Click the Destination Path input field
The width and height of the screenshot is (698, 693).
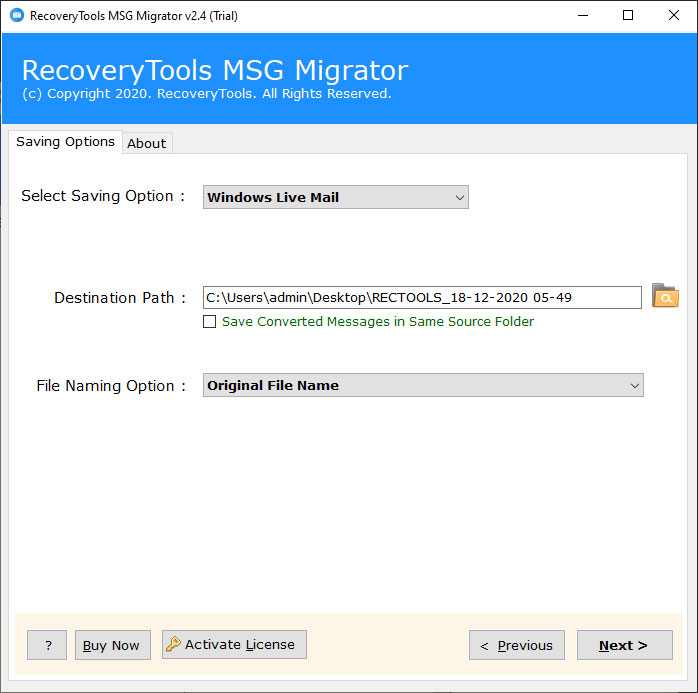(x=422, y=297)
